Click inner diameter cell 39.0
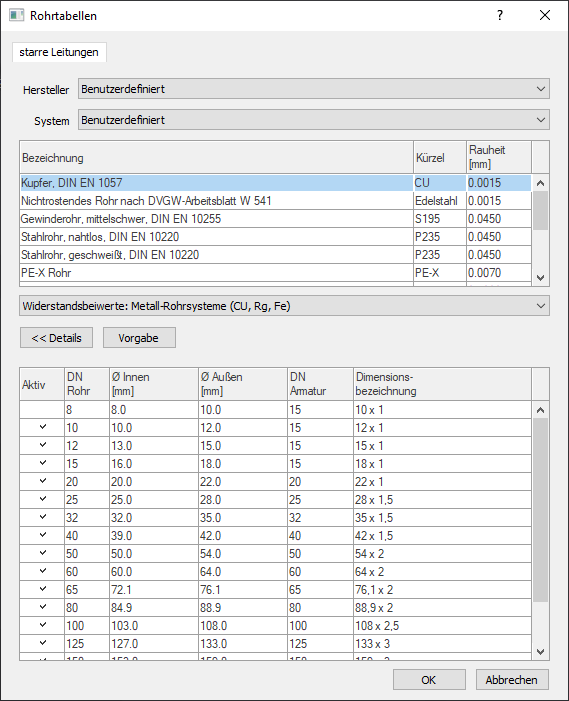Image resolution: width=569 pixels, height=701 pixels. [154, 535]
